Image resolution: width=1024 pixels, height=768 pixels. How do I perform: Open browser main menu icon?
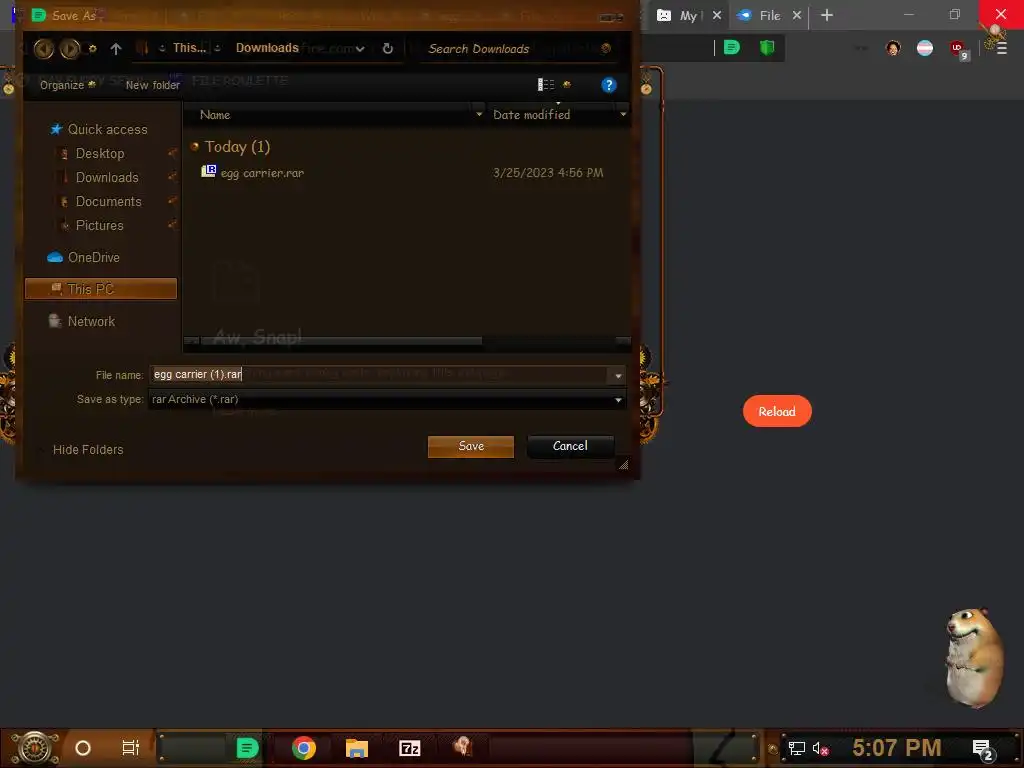coord(1001,48)
